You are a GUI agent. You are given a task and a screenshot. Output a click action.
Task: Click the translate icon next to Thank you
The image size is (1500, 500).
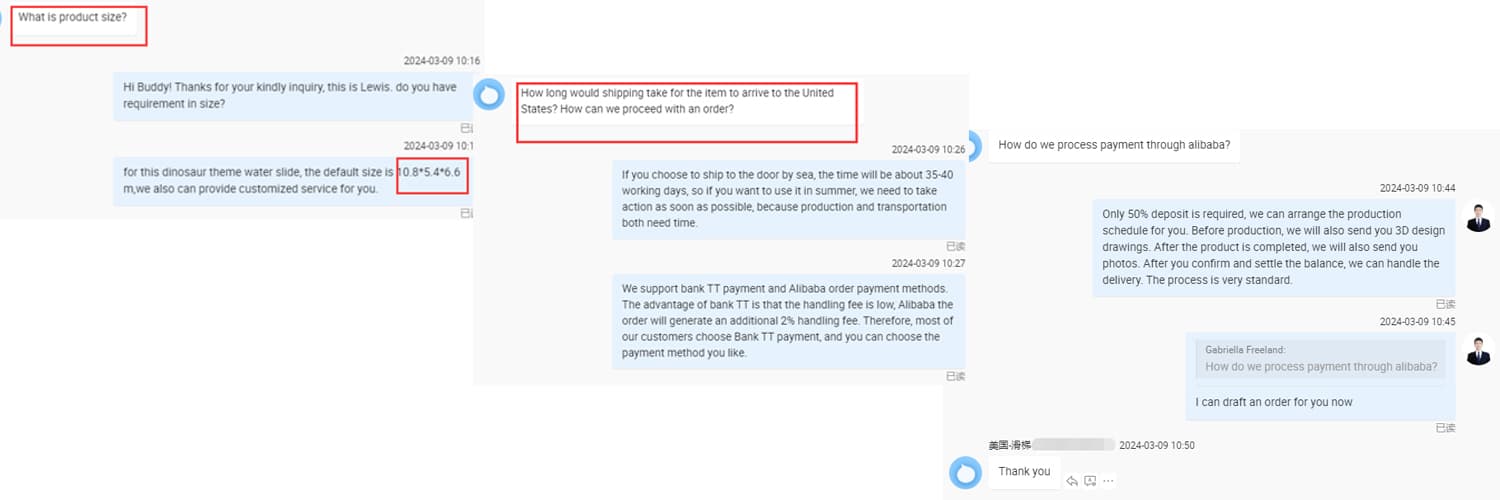1090,481
